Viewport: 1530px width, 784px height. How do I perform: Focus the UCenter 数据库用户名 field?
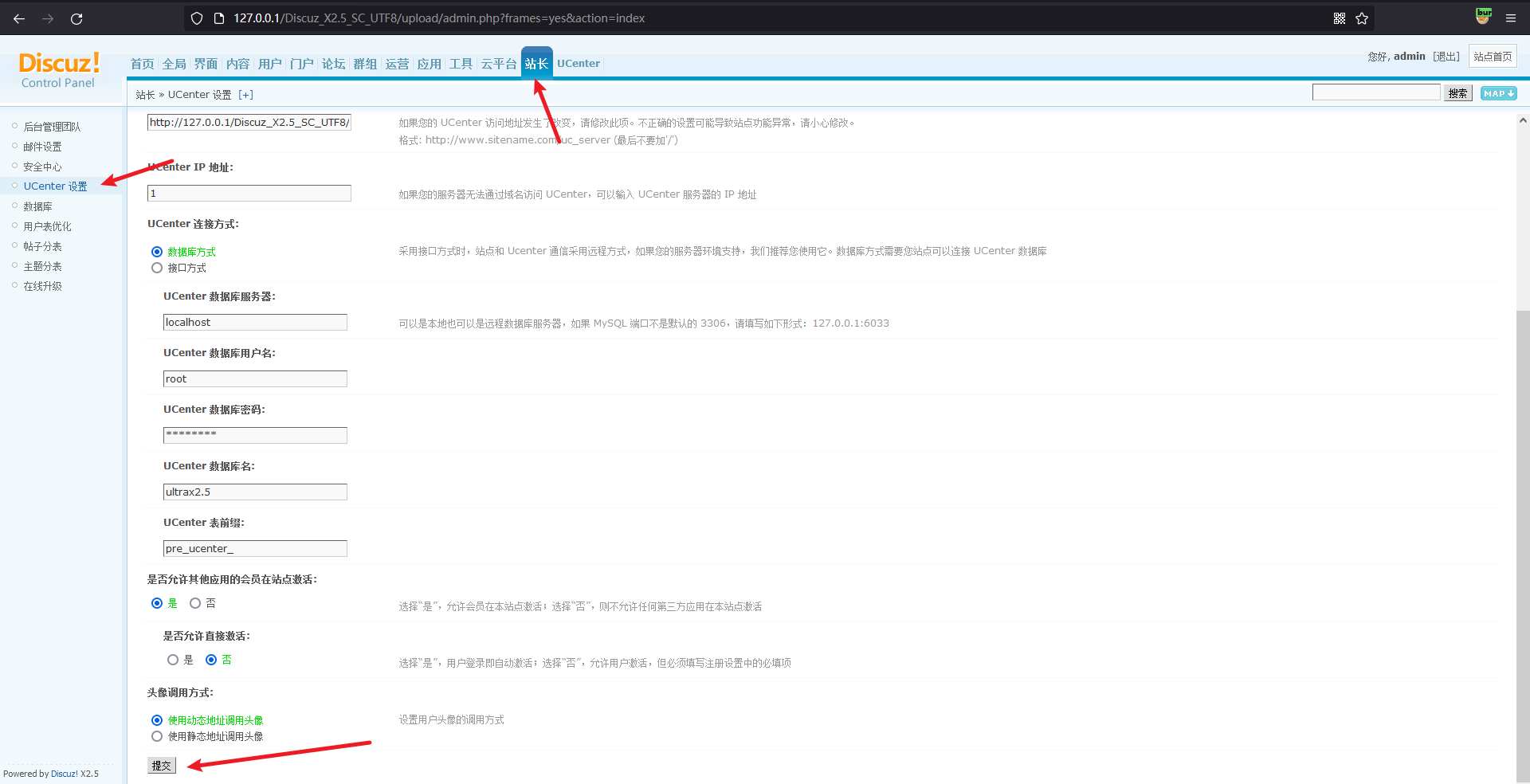255,378
